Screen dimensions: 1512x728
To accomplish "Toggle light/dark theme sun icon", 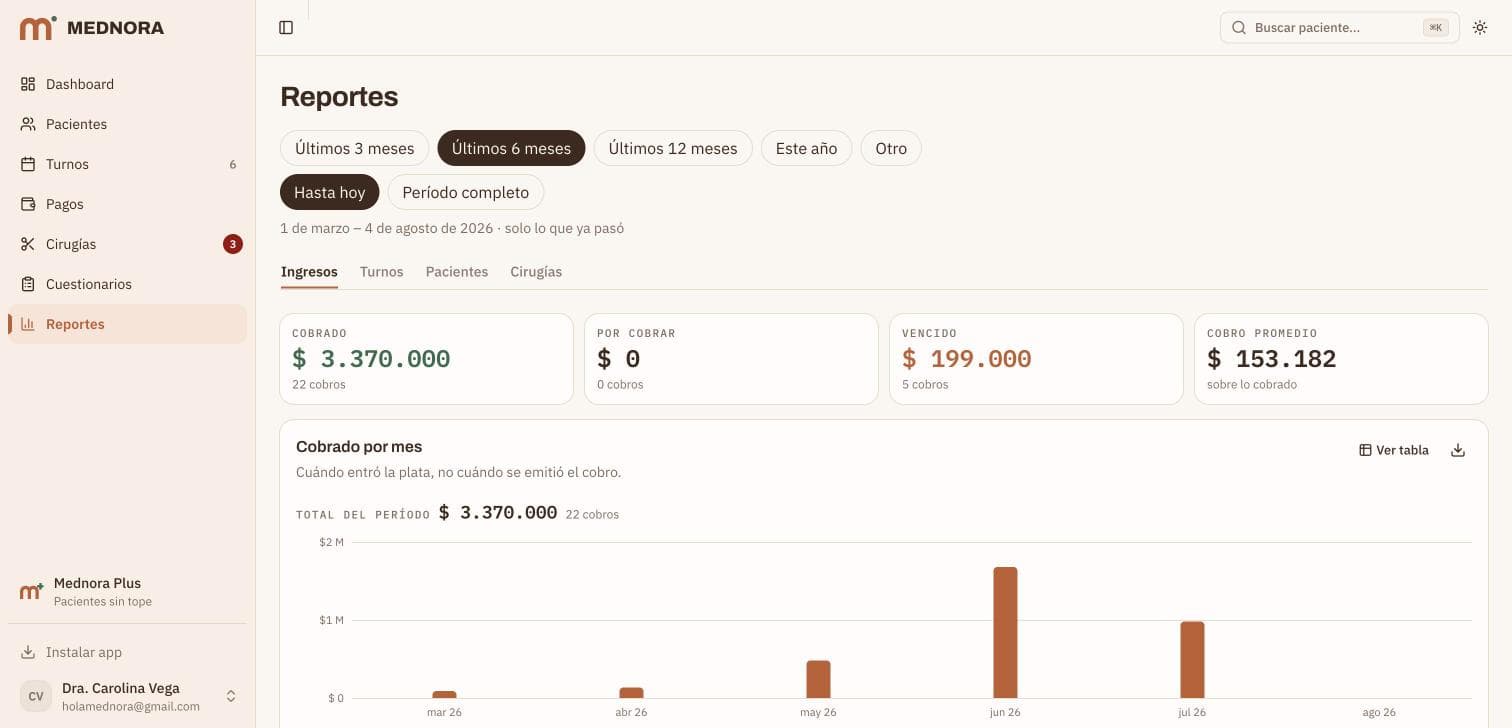I will pos(1480,28).
